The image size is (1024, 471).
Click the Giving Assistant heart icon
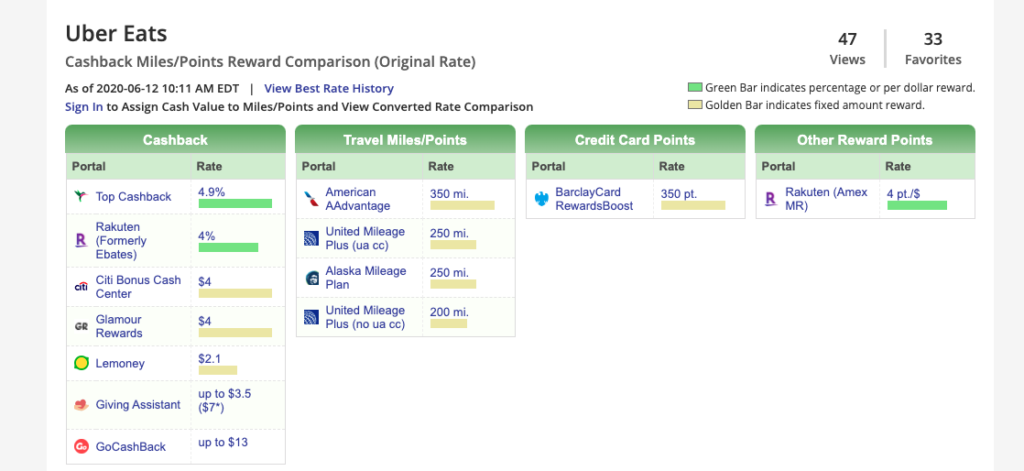click(81, 405)
